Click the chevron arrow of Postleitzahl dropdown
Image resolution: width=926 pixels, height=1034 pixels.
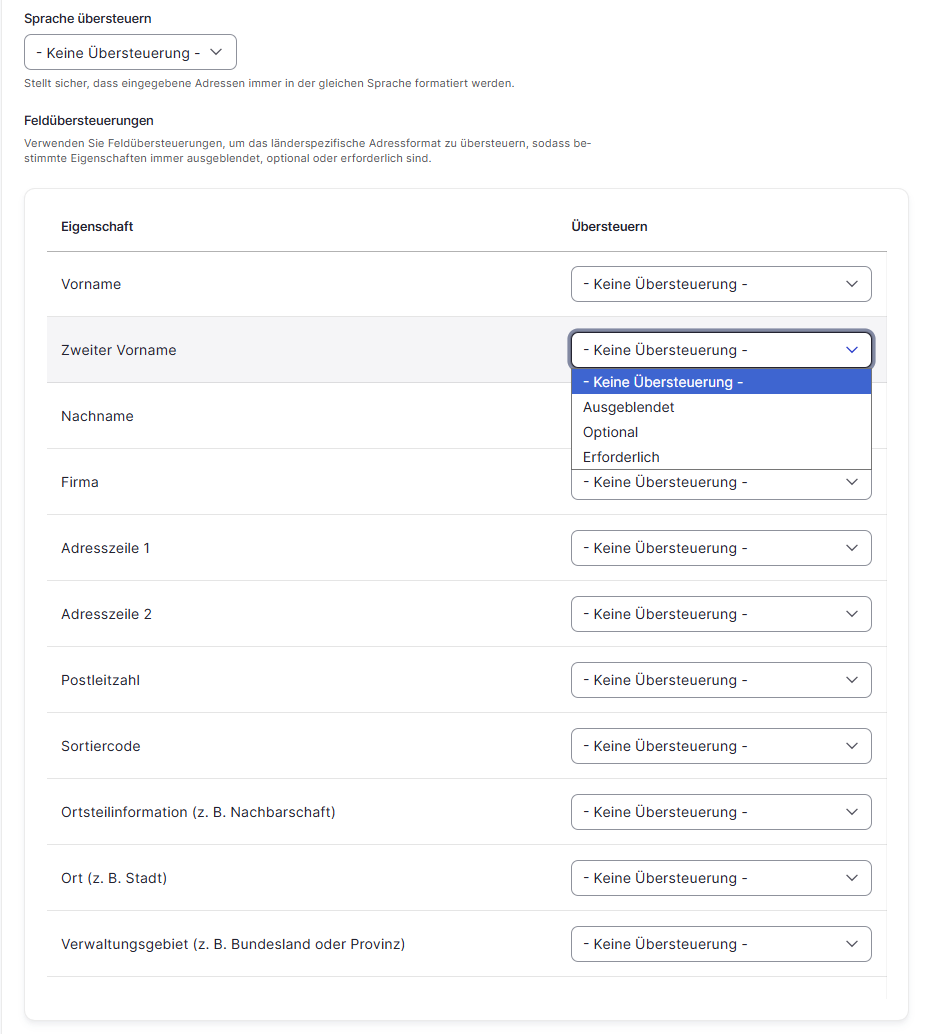point(851,680)
